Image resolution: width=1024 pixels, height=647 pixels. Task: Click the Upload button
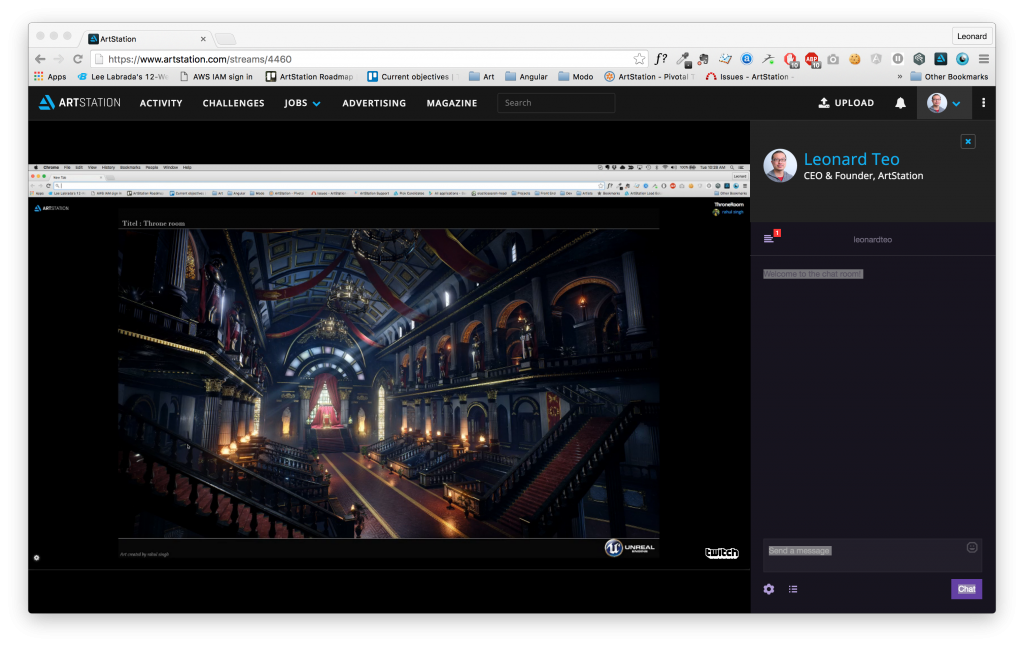(846, 103)
